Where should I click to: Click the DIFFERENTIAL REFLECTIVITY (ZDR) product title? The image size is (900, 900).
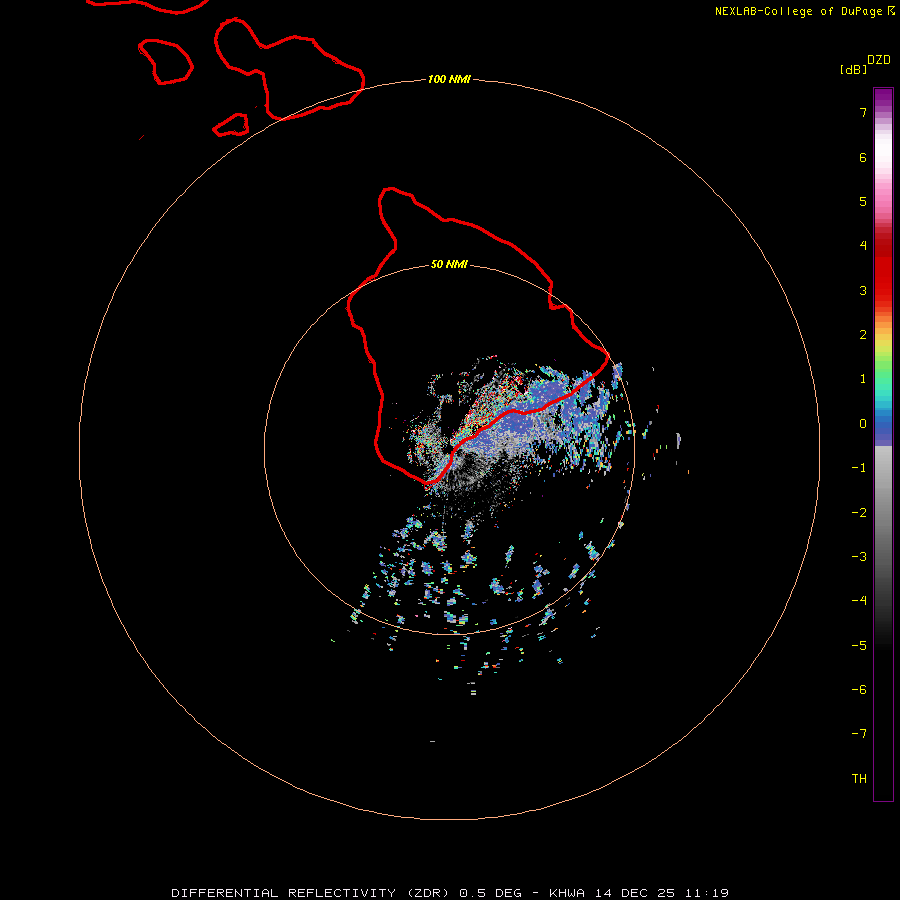(x=313, y=893)
